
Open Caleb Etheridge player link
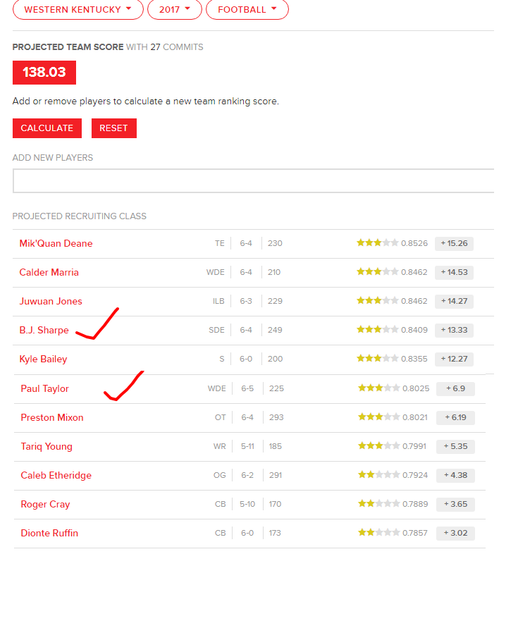(x=56, y=476)
